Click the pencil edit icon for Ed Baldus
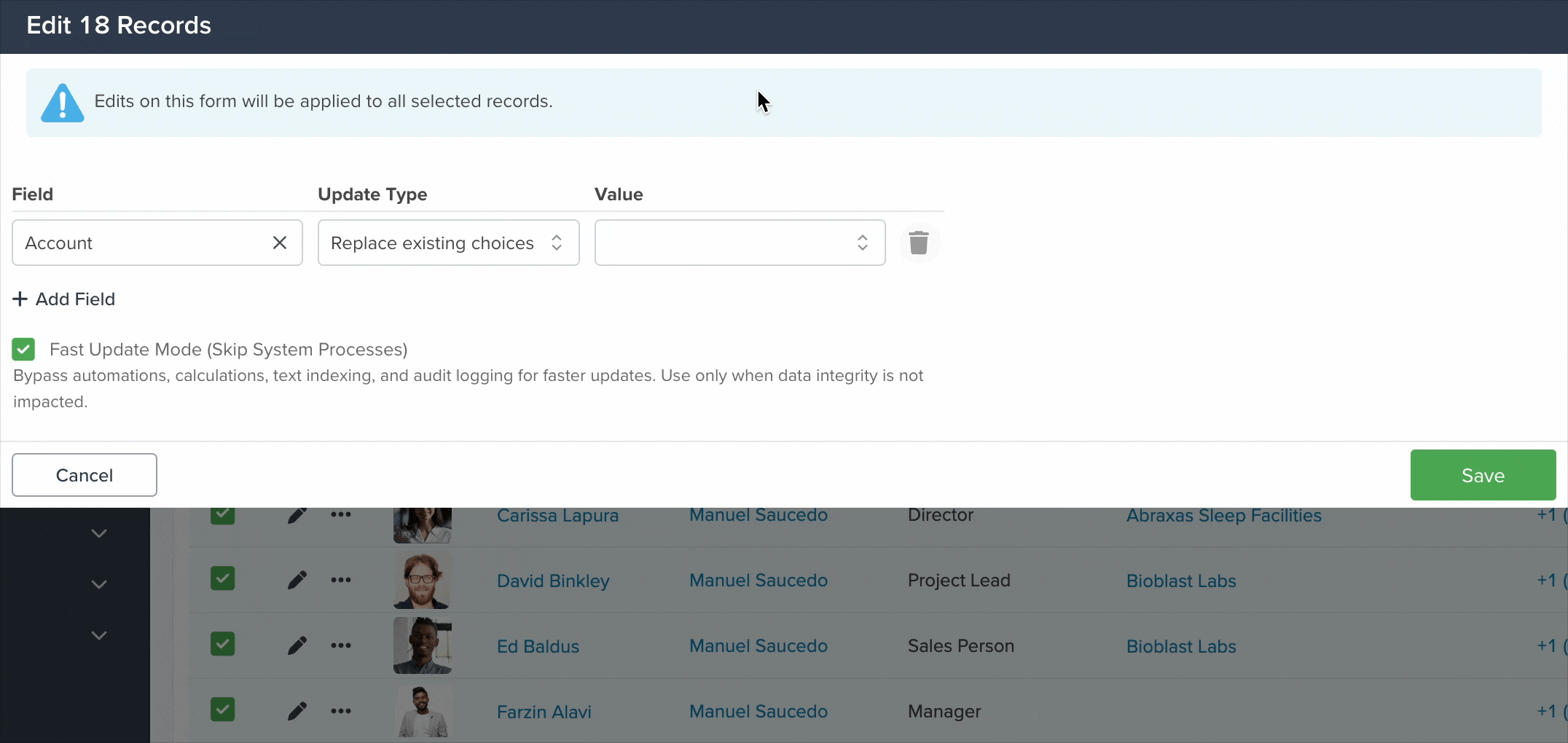 (x=297, y=646)
